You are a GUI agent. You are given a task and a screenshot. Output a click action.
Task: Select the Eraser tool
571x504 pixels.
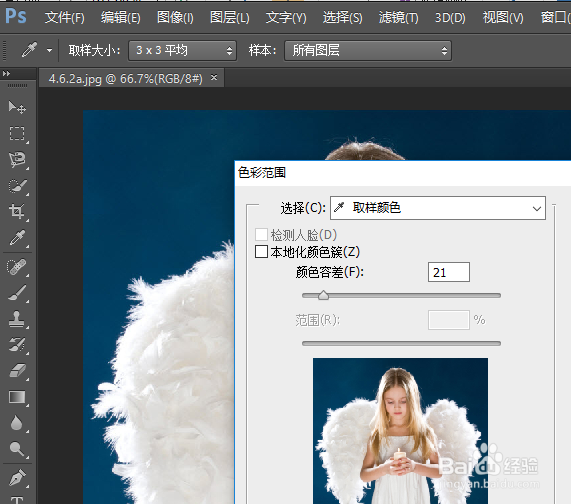17,371
